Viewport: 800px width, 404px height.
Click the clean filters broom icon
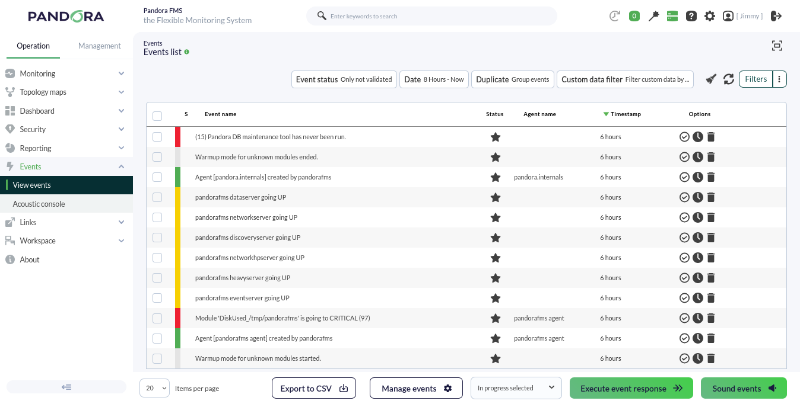[x=711, y=79]
